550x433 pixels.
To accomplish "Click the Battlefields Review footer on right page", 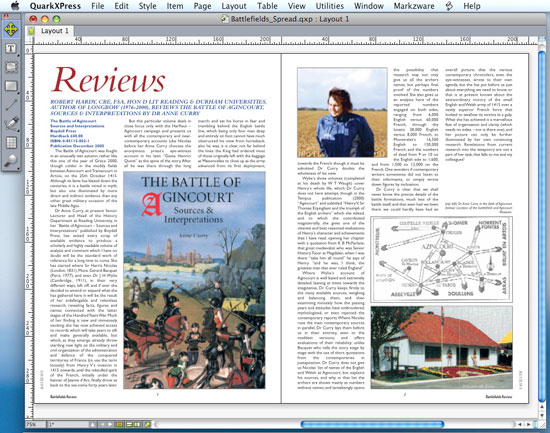I will (499, 397).
